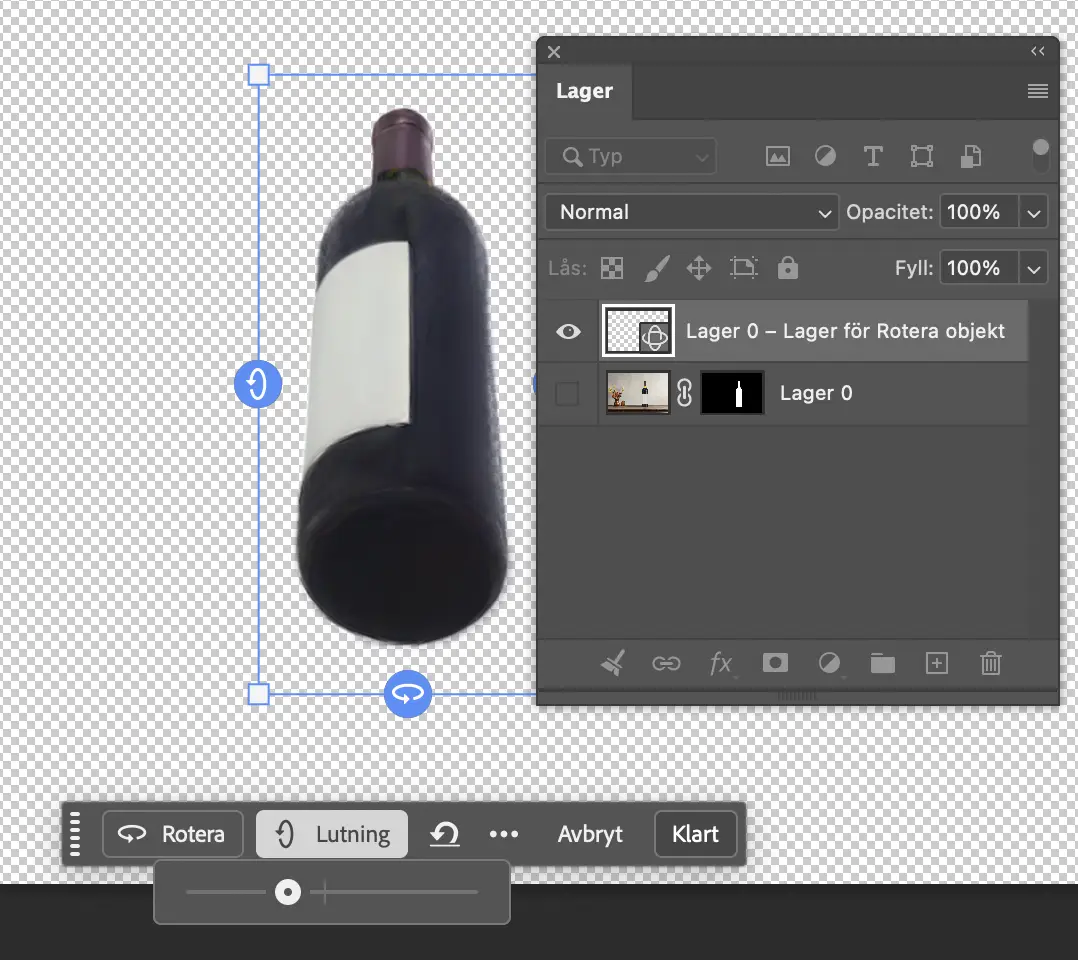Open the Lager panel options menu
Viewport: 1078px width, 960px height.
click(1038, 92)
